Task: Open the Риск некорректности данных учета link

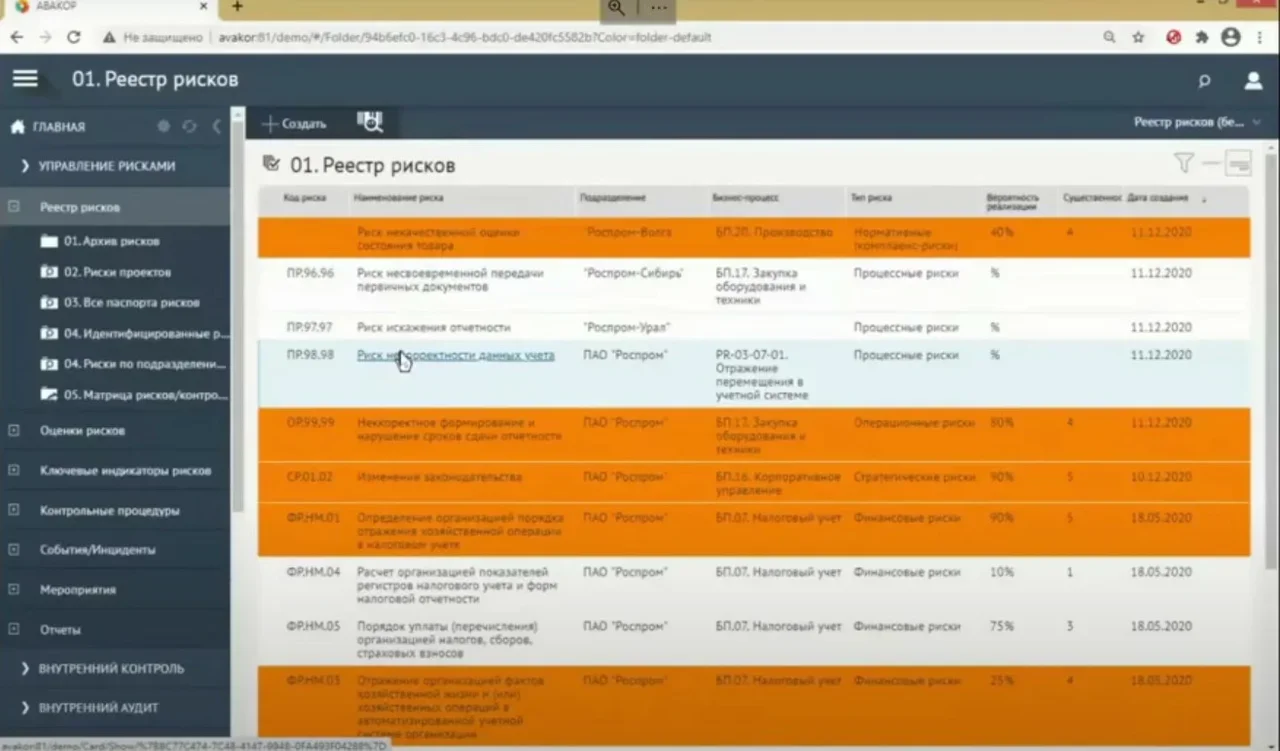Action: tap(455, 355)
